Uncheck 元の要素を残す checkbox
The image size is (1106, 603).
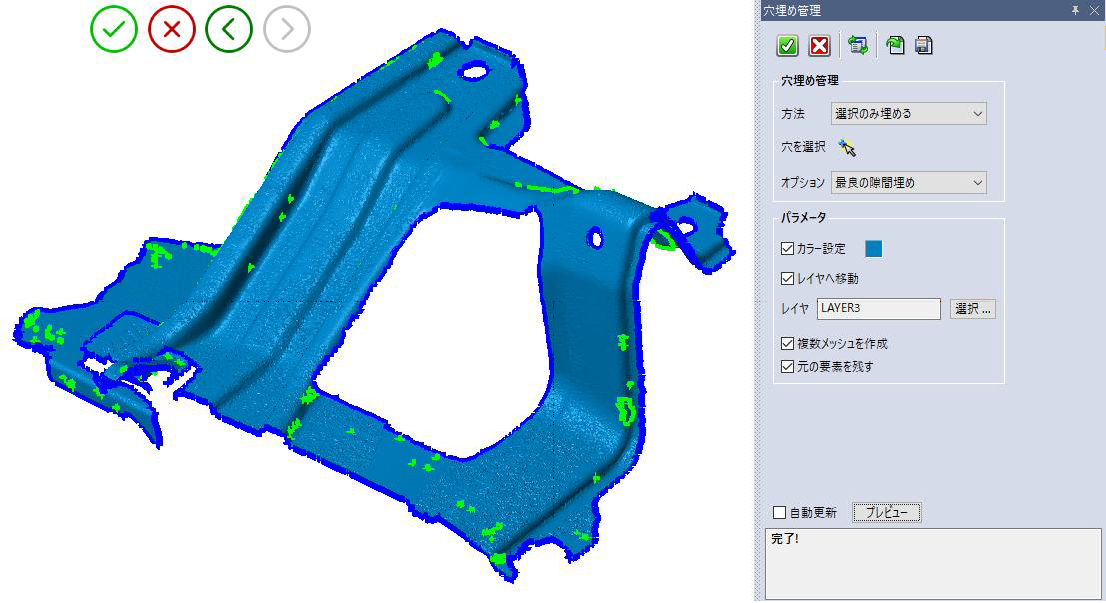pyautogui.click(x=787, y=367)
